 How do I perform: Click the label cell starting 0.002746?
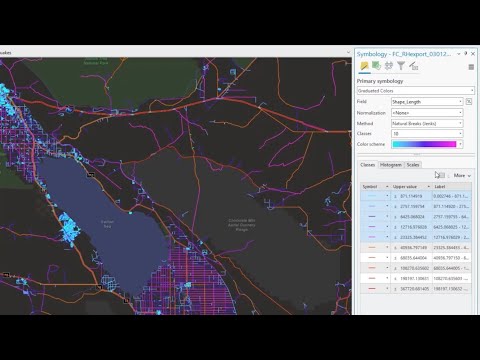(452, 196)
